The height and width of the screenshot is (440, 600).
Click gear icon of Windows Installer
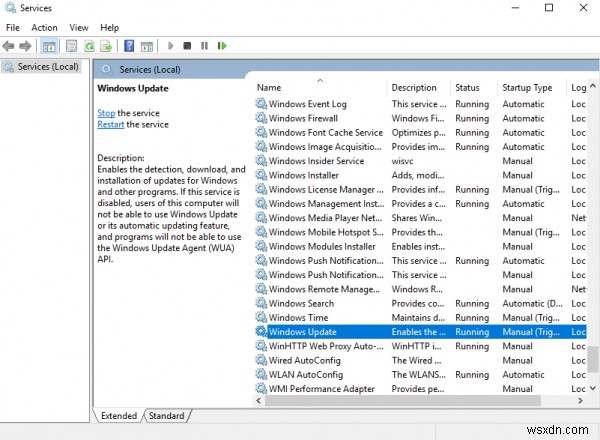point(261,175)
